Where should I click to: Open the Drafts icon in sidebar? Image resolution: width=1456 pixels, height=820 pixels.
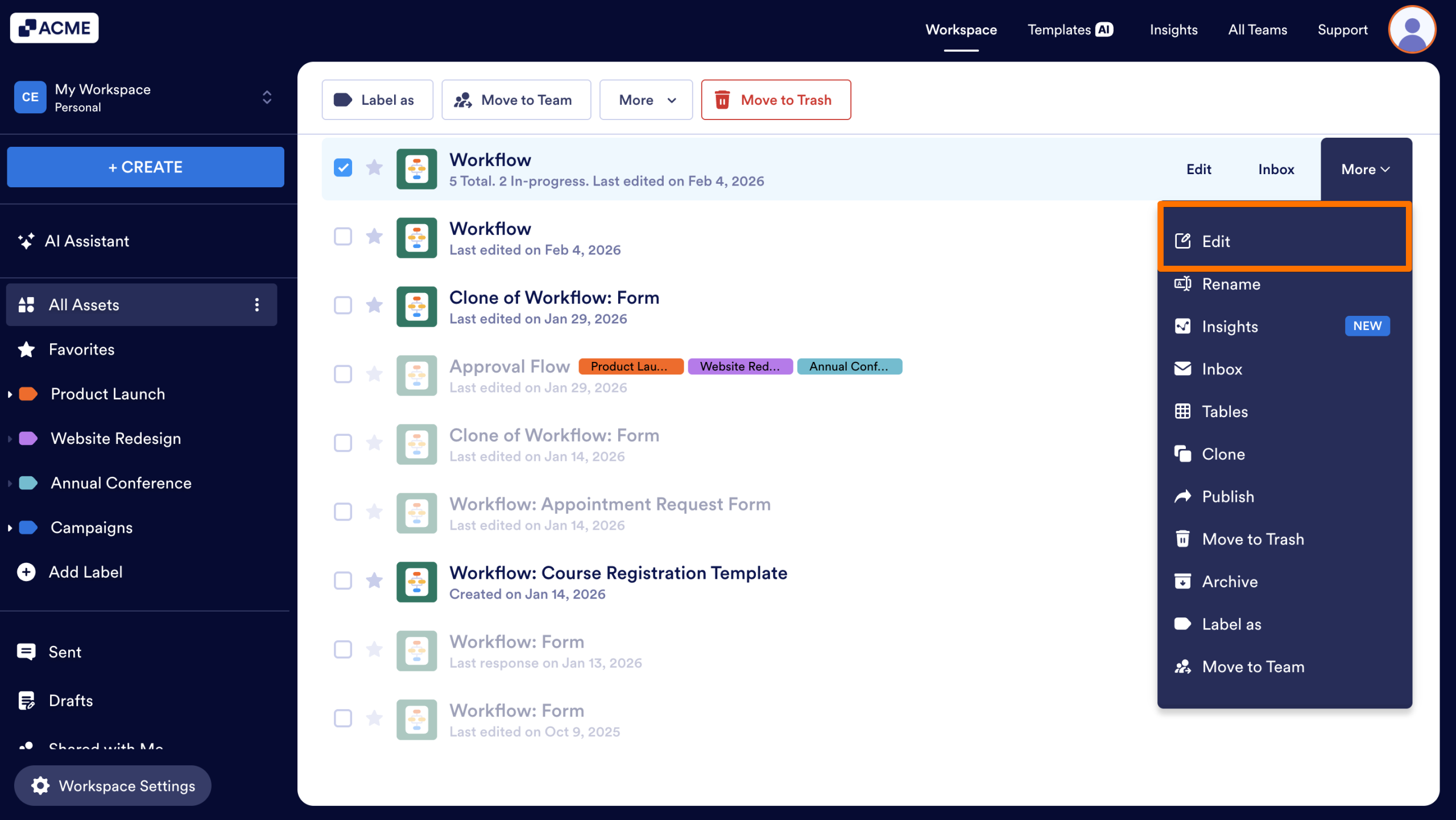coord(26,700)
